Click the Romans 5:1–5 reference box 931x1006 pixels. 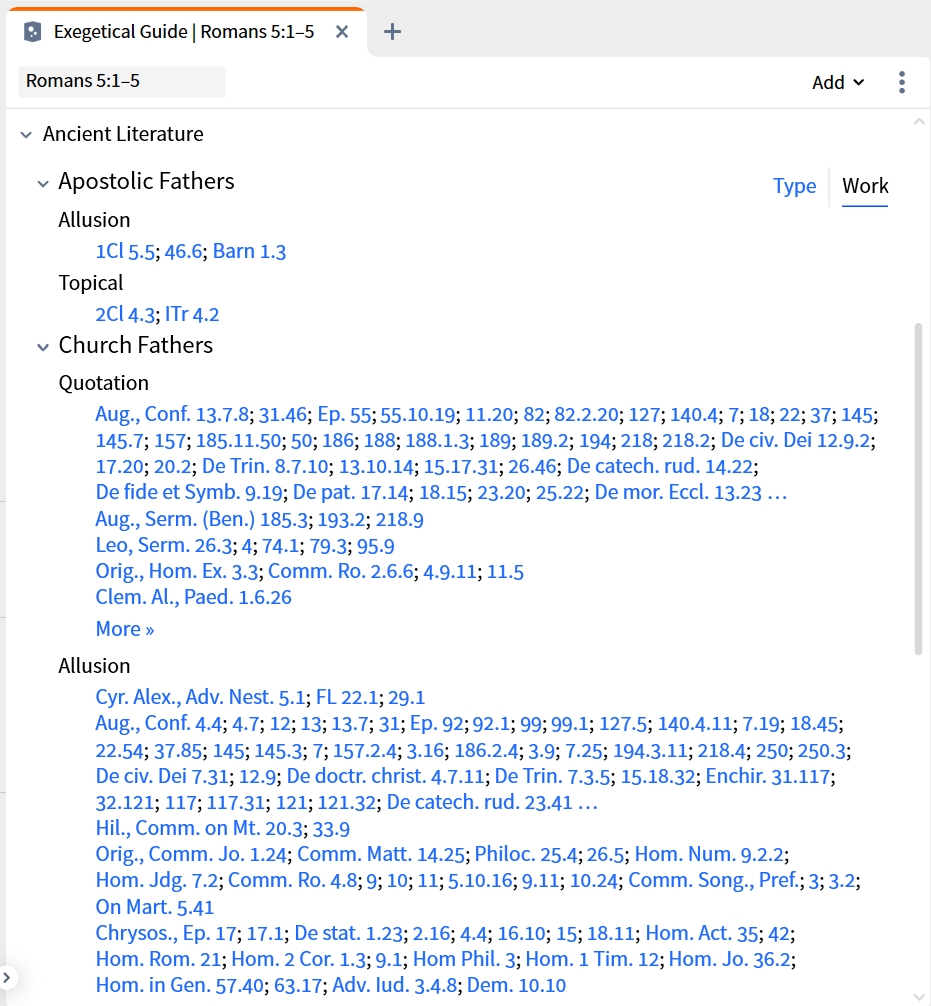pos(122,81)
